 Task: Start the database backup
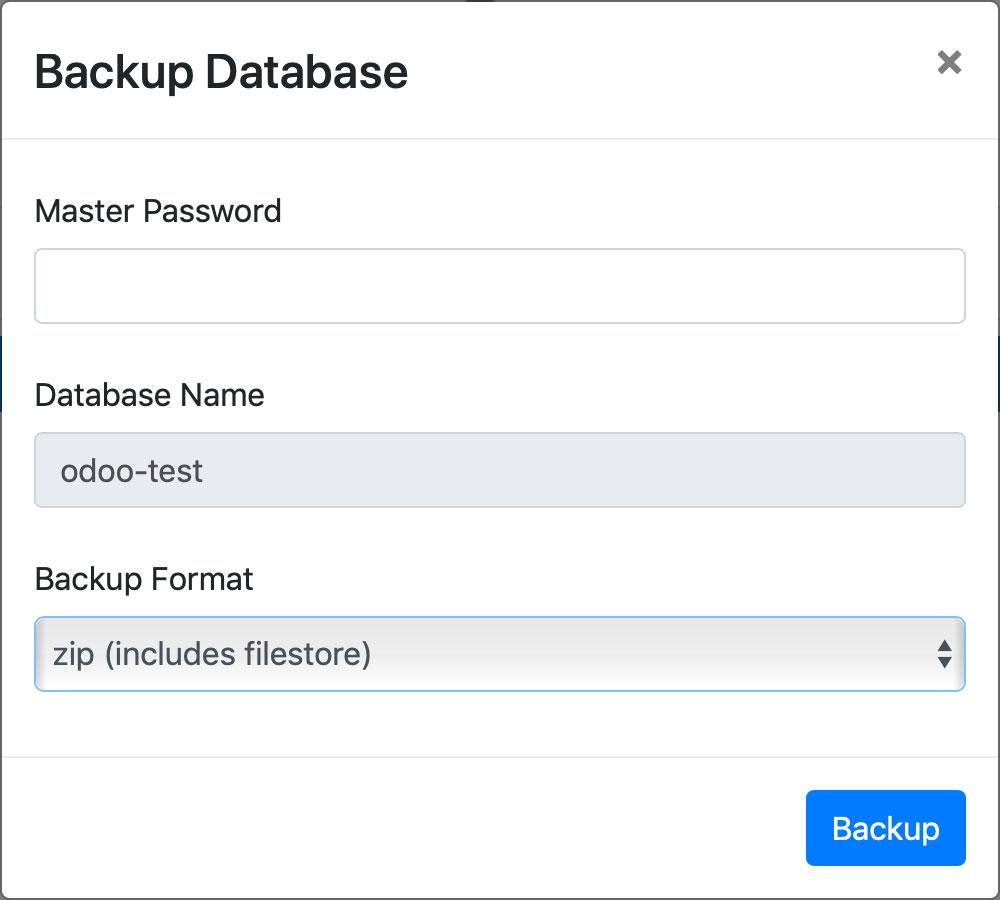point(885,828)
